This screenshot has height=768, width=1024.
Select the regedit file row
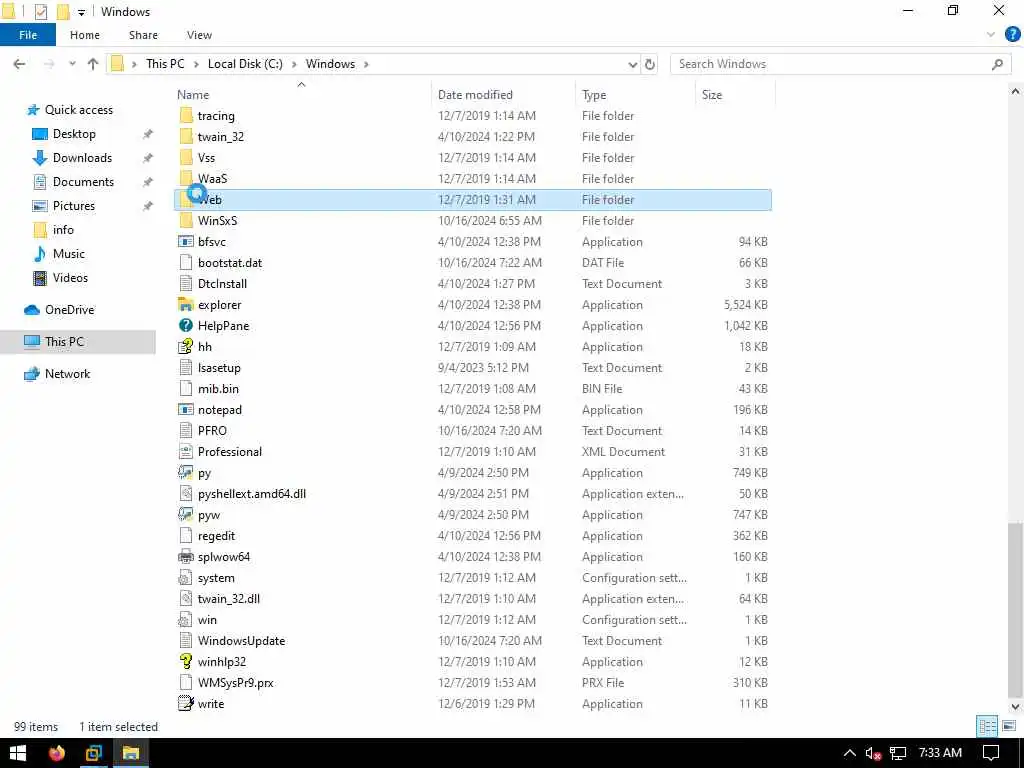click(x=473, y=536)
